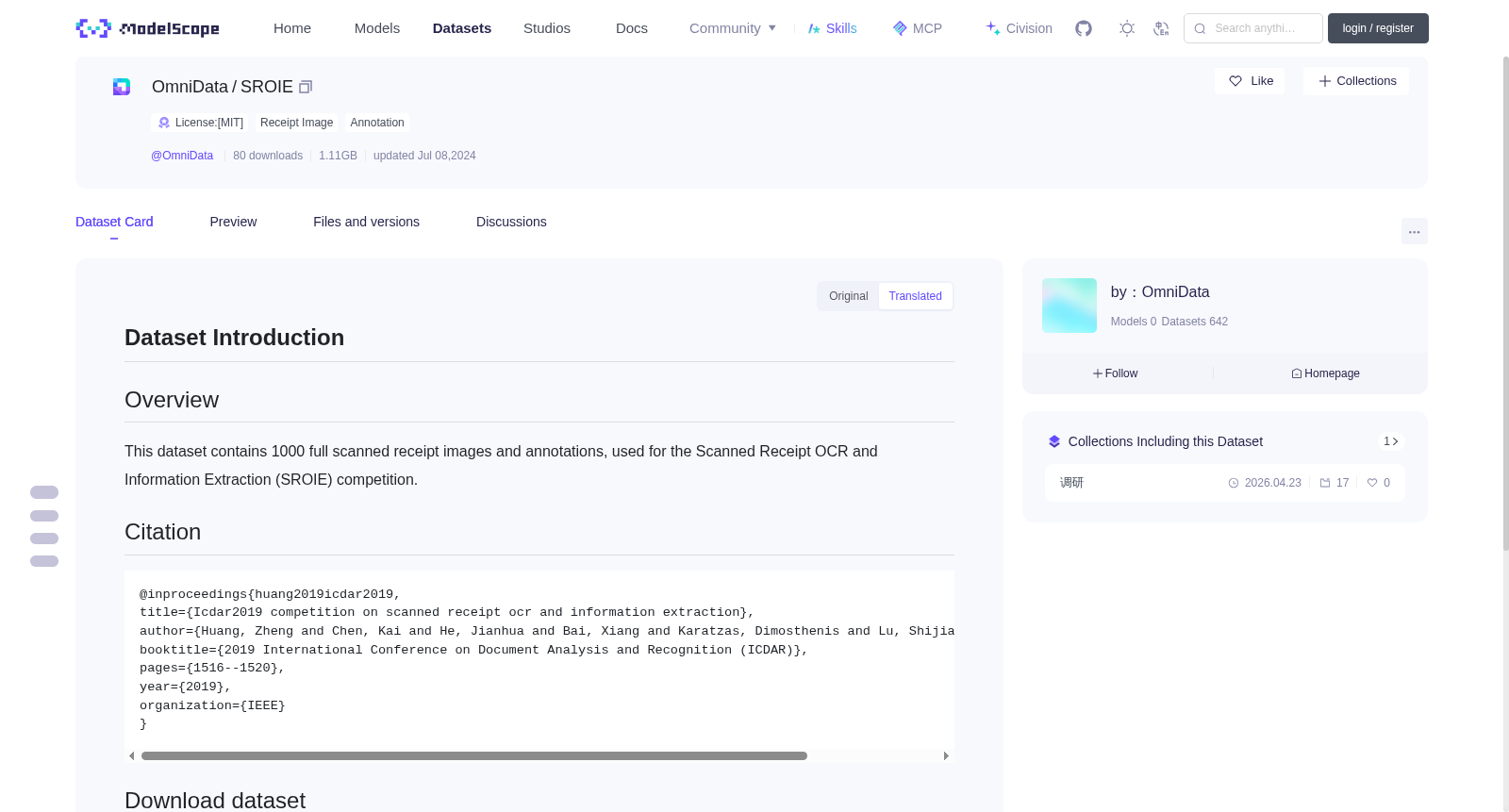Click citation scrollbar right arrow
The width and height of the screenshot is (1509, 812).
[946, 756]
